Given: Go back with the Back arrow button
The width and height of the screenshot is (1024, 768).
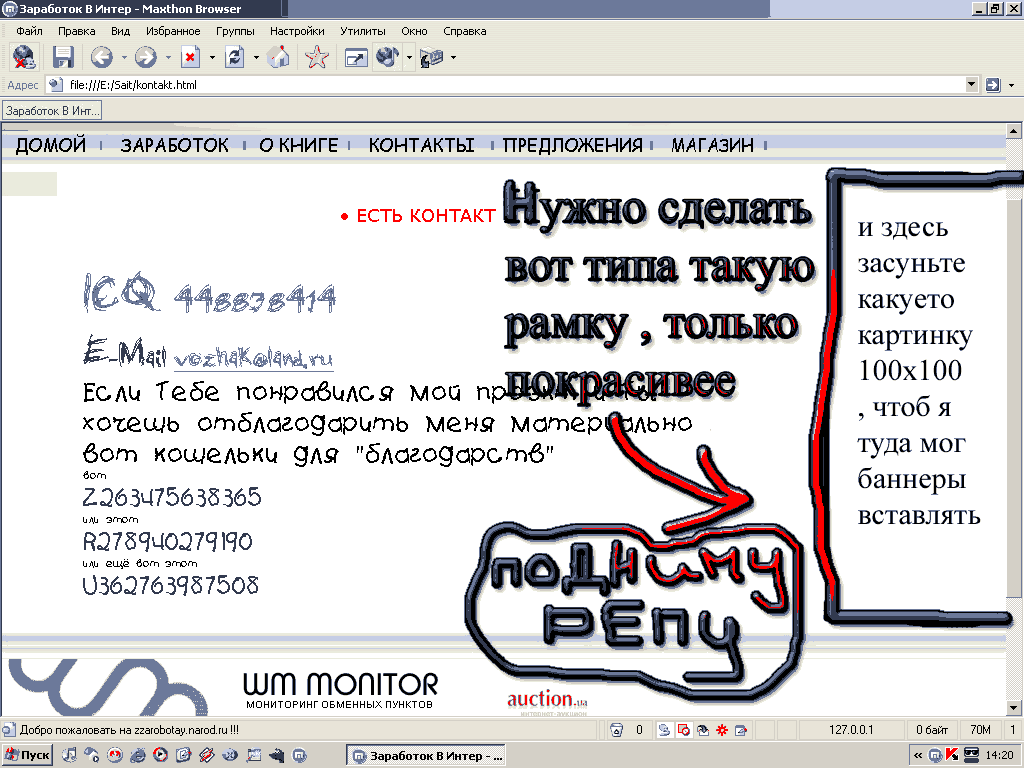Looking at the screenshot, I should 100,57.
